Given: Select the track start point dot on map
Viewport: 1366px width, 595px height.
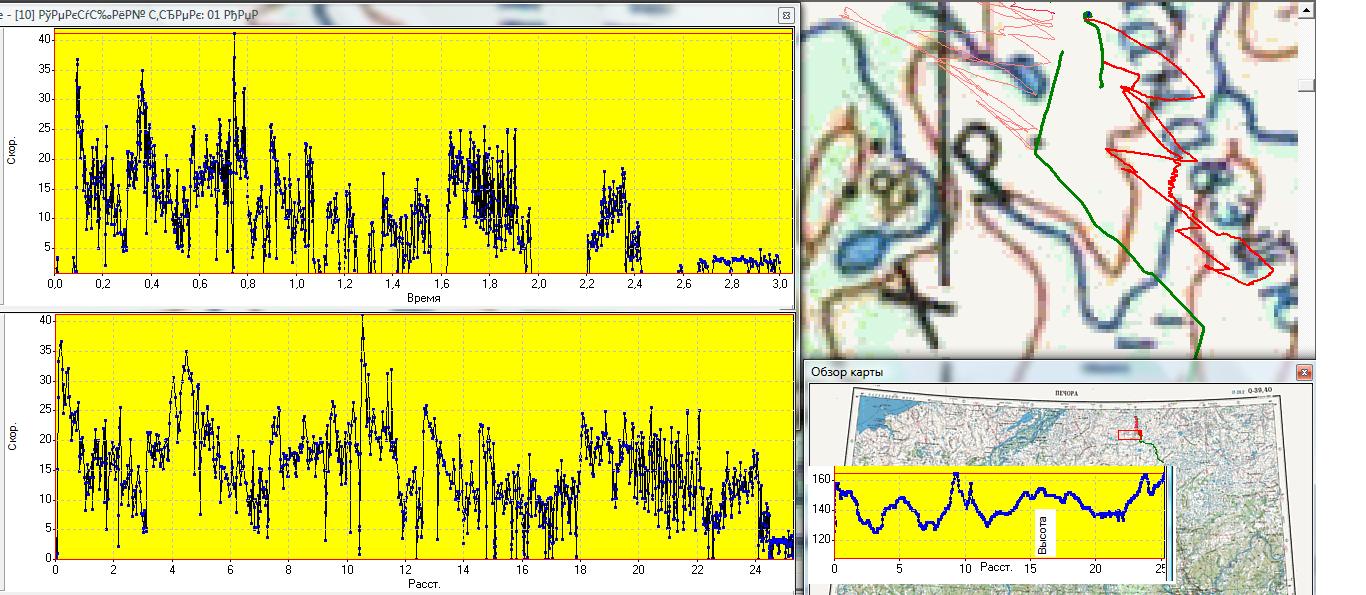Looking at the screenshot, I should (1087, 15).
